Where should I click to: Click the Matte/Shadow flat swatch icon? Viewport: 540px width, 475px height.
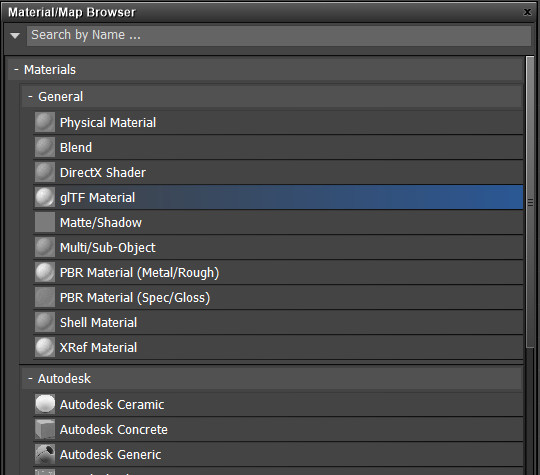(x=45, y=222)
